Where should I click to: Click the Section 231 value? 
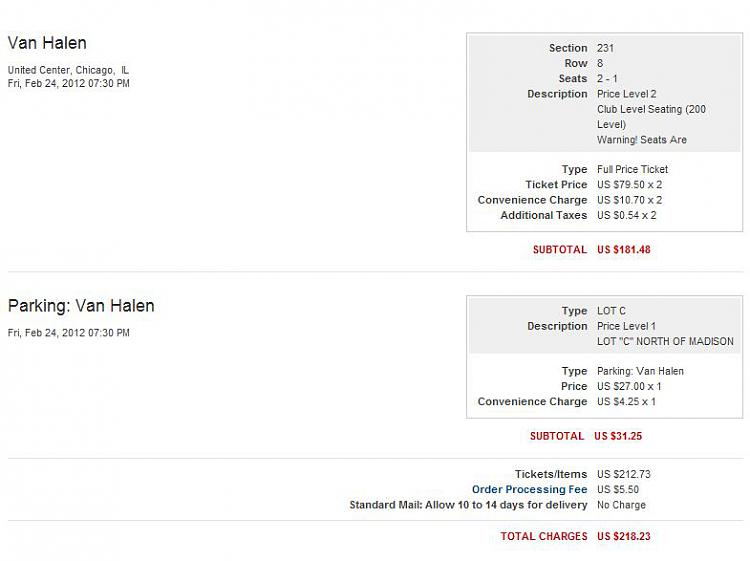click(605, 48)
